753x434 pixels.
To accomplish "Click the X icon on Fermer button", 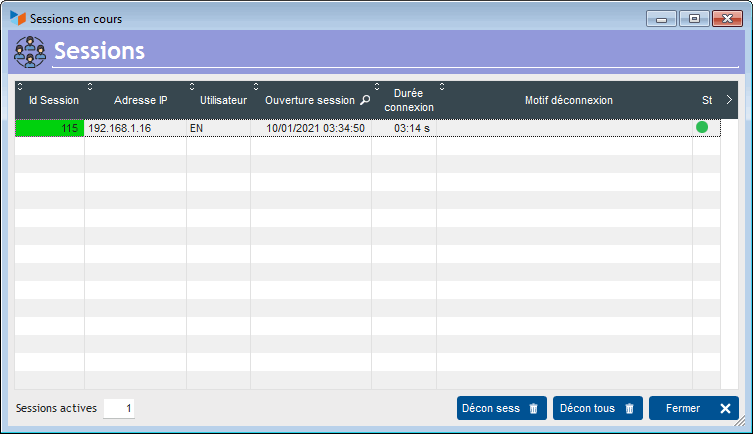I will click(x=725, y=408).
